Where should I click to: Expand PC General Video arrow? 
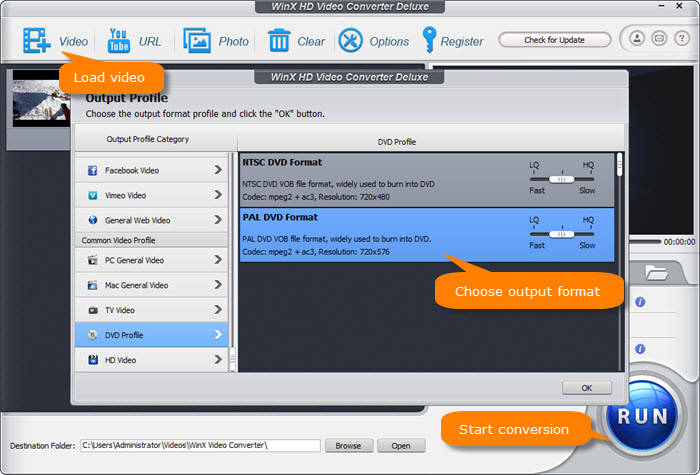[218, 259]
